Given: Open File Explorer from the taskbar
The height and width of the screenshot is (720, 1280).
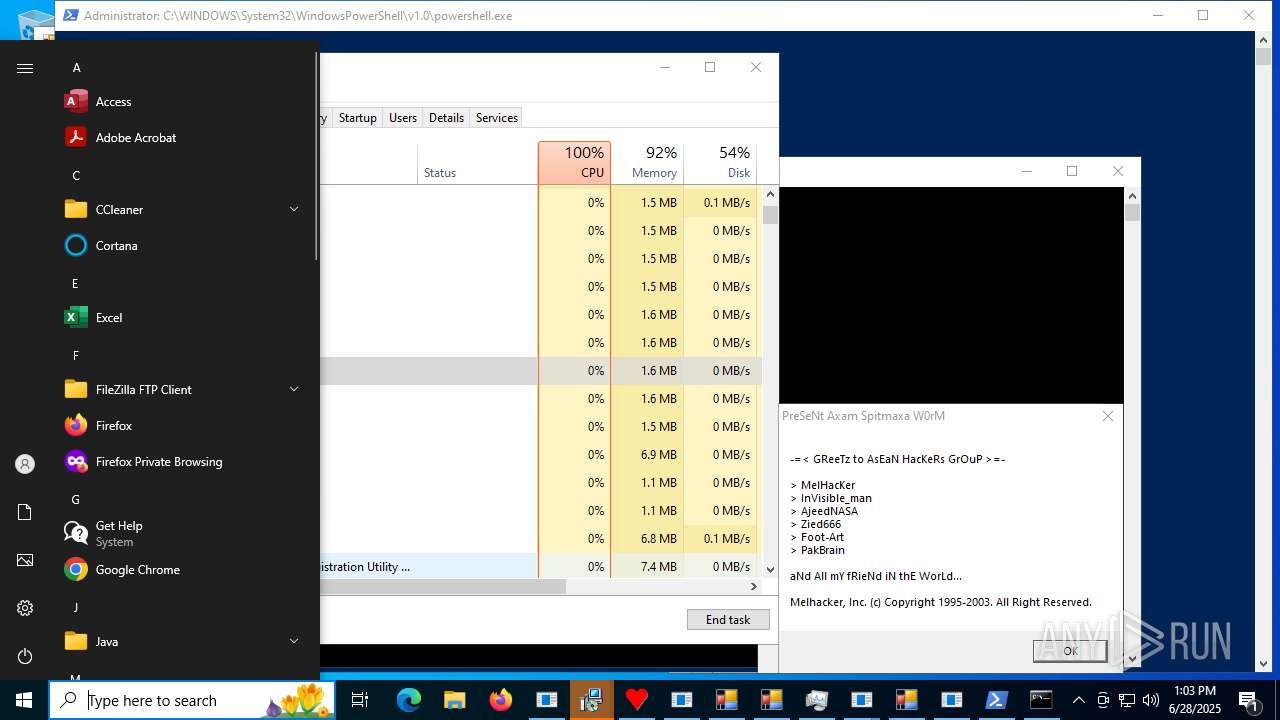Looking at the screenshot, I should 455,700.
